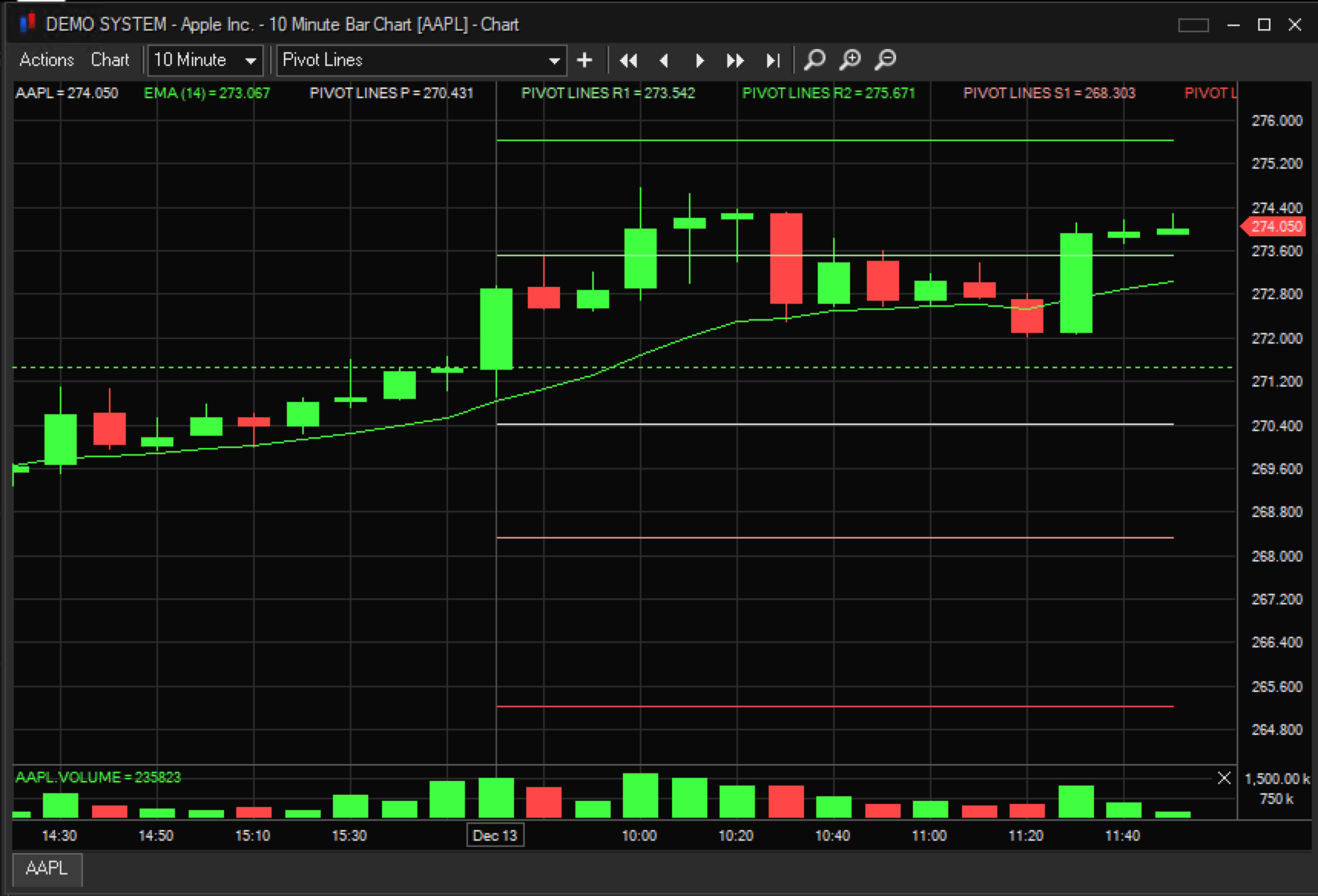Click the plus icon to add study
The height and width of the screenshot is (896, 1318).
click(585, 60)
